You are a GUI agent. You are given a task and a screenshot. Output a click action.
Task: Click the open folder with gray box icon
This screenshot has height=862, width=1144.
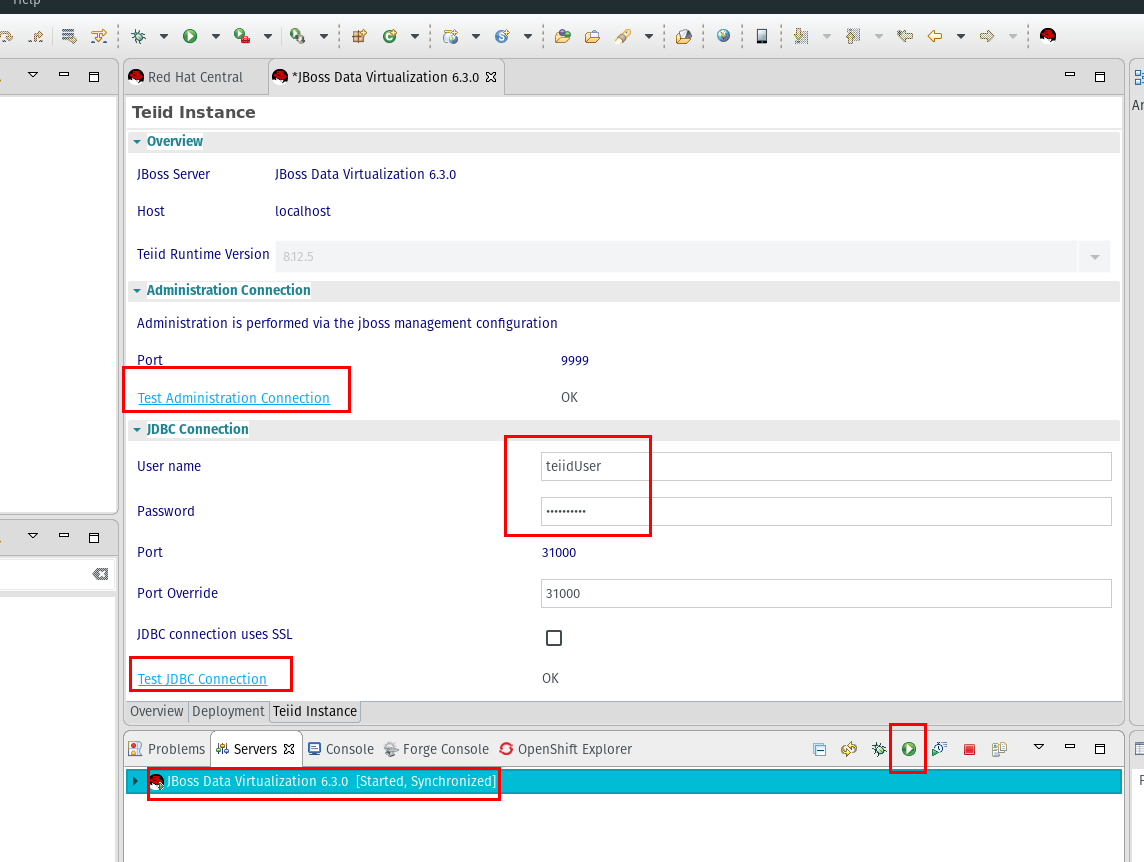click(x=684, y=36)
